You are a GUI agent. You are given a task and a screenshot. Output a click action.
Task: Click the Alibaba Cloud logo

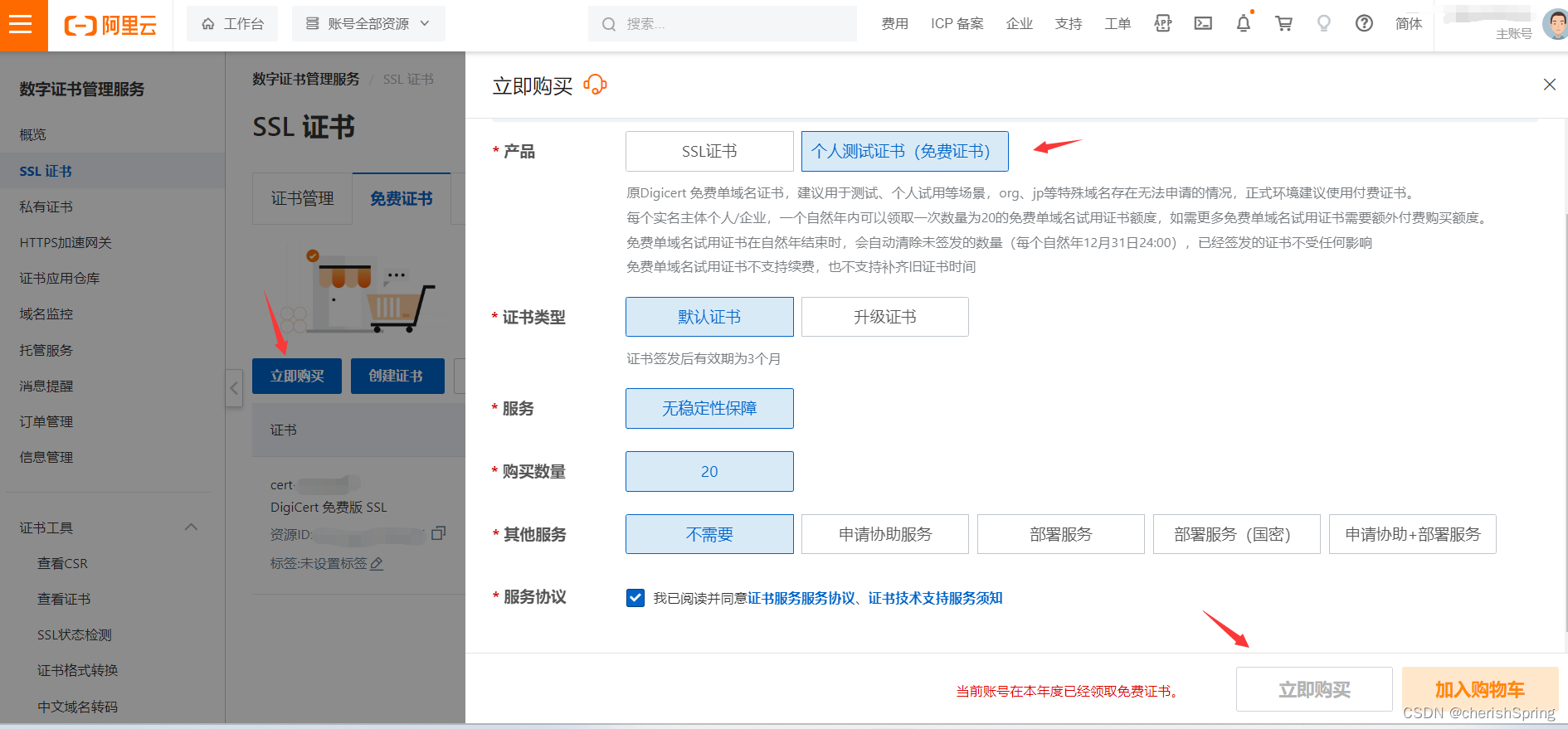[x=110, y=25]
